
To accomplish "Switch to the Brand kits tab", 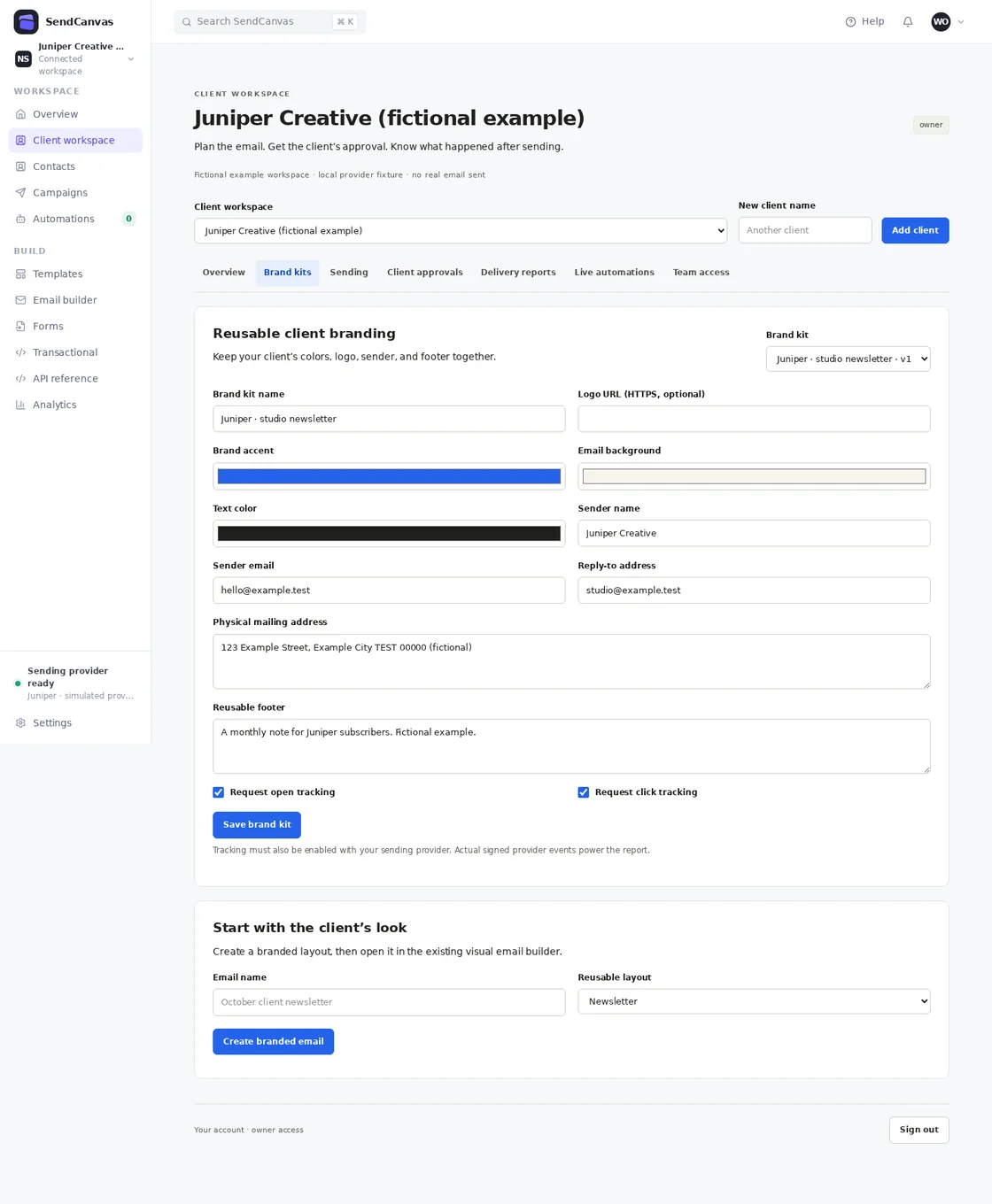I will [x=288, y=273].
